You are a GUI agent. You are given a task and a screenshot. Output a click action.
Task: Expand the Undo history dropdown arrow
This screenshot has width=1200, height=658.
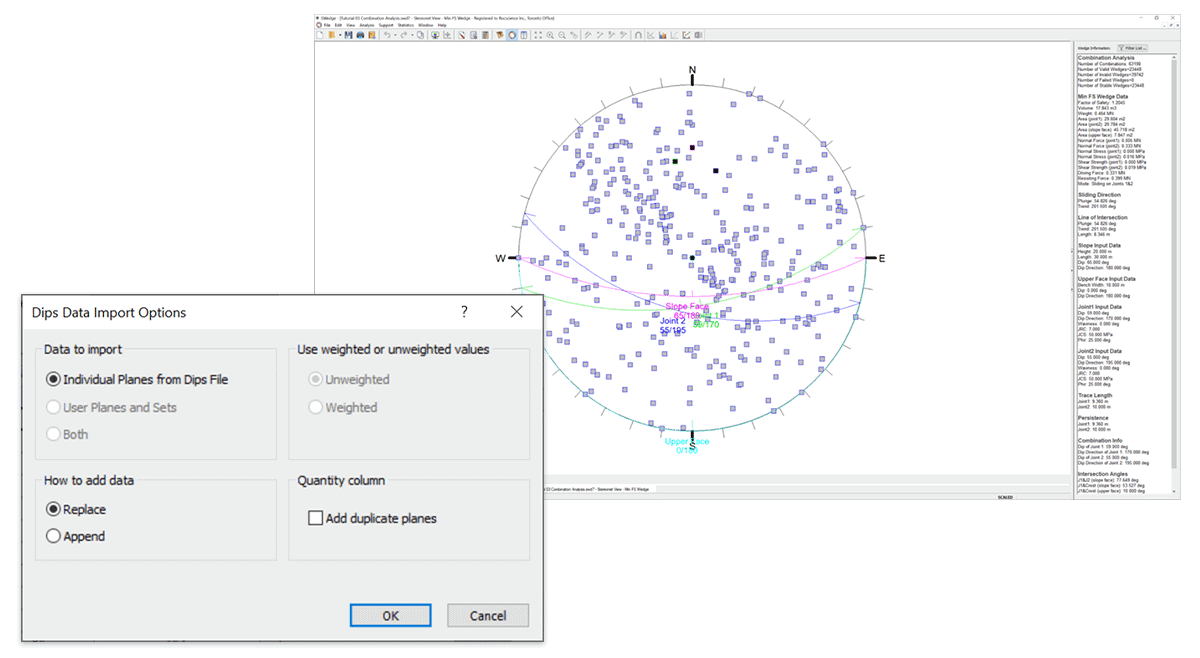coord(395,35)
